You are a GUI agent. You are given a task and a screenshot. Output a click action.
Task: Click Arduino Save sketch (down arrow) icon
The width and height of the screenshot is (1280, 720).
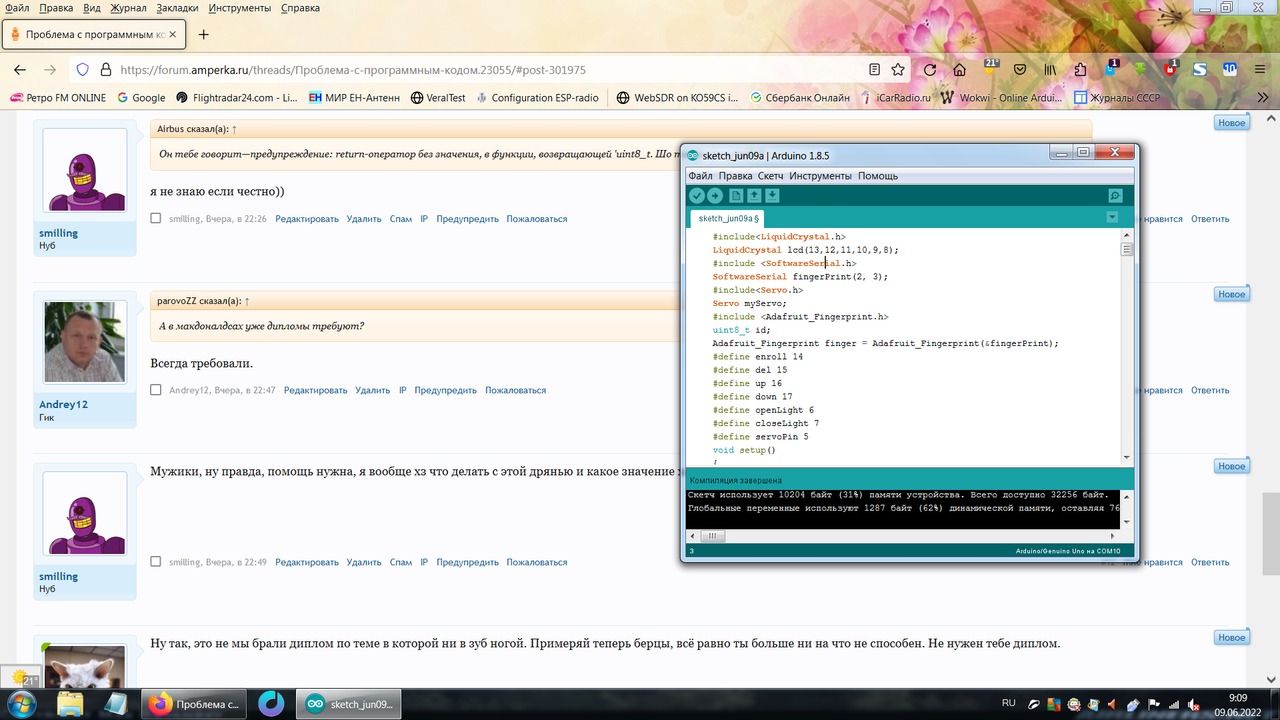coord(772,196)
